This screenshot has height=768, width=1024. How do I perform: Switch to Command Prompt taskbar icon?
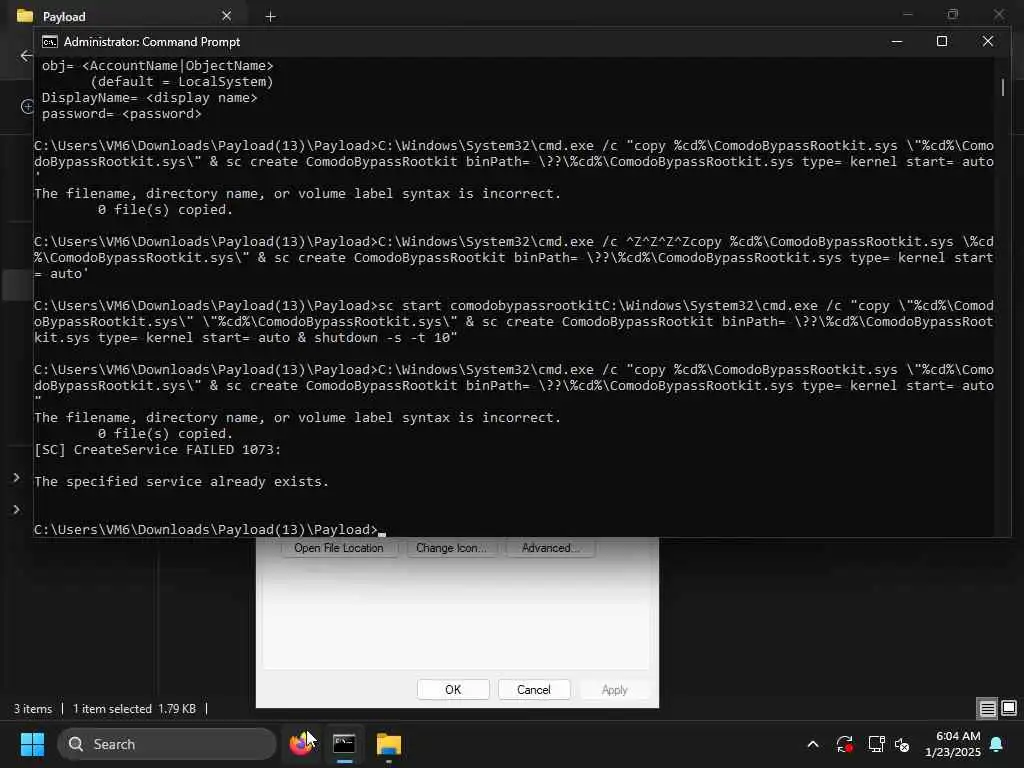344,744
